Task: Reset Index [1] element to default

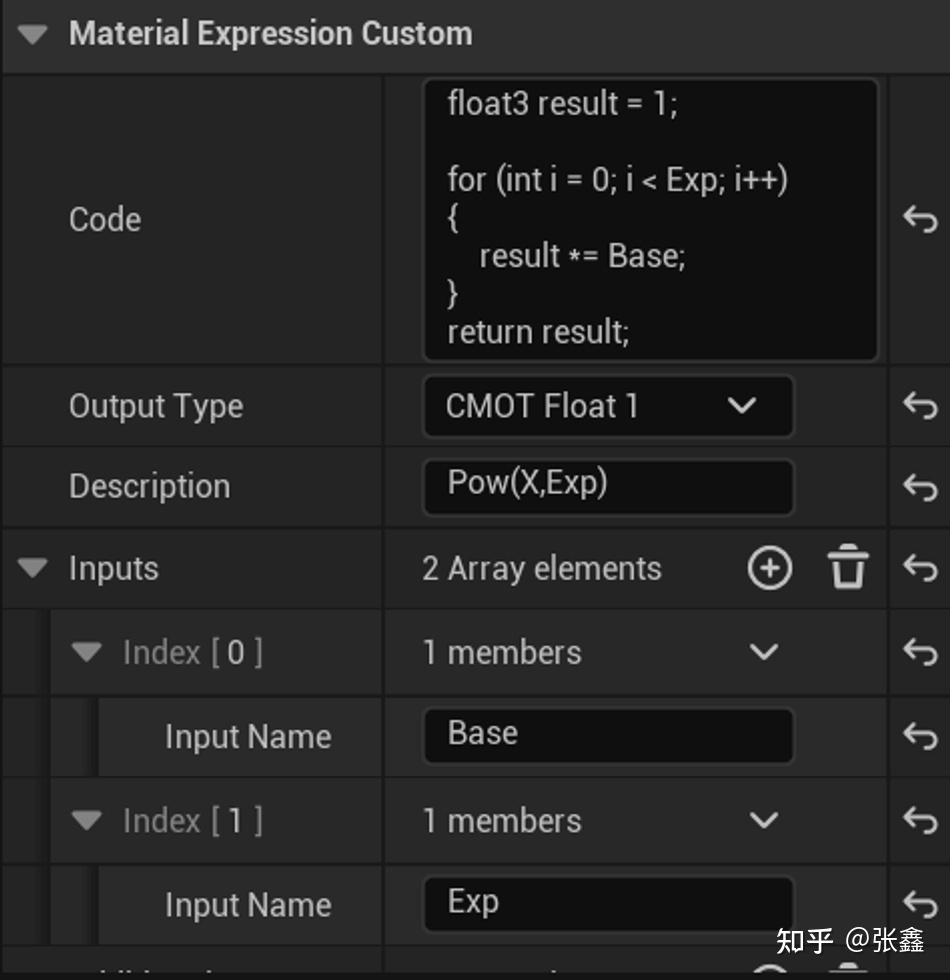Action: (919, 820)
